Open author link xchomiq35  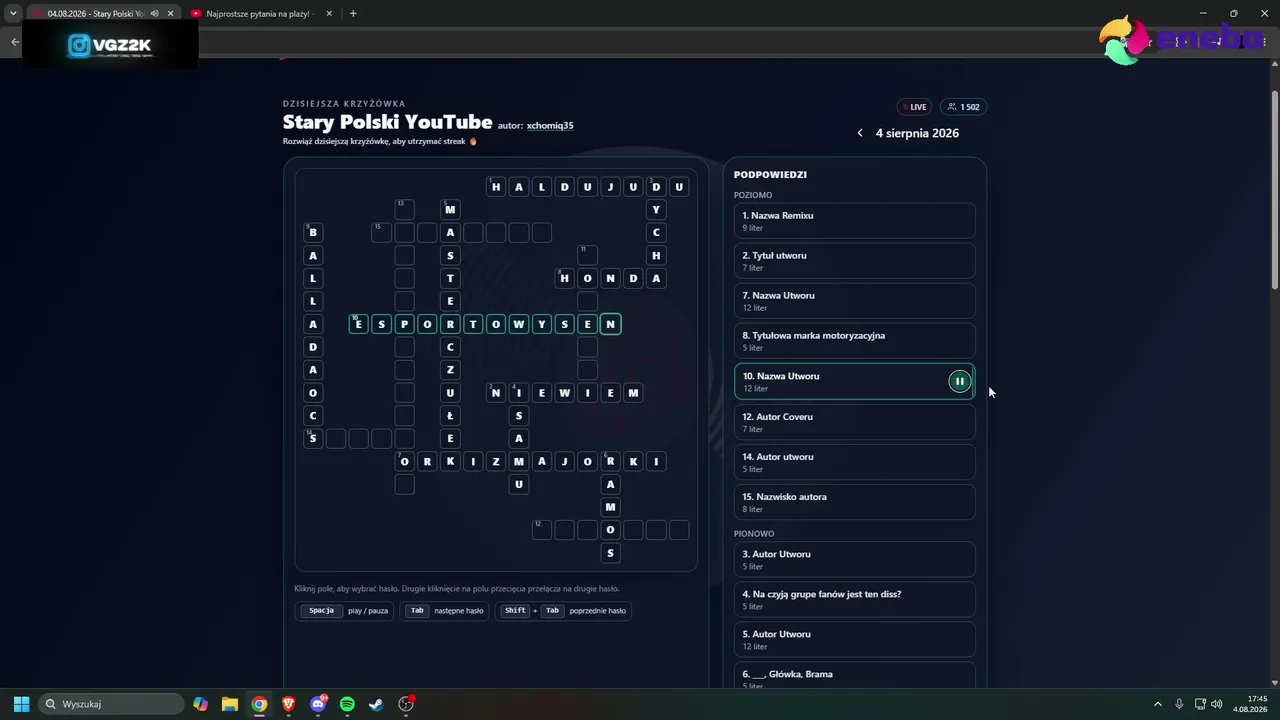[x=550, y=126]
